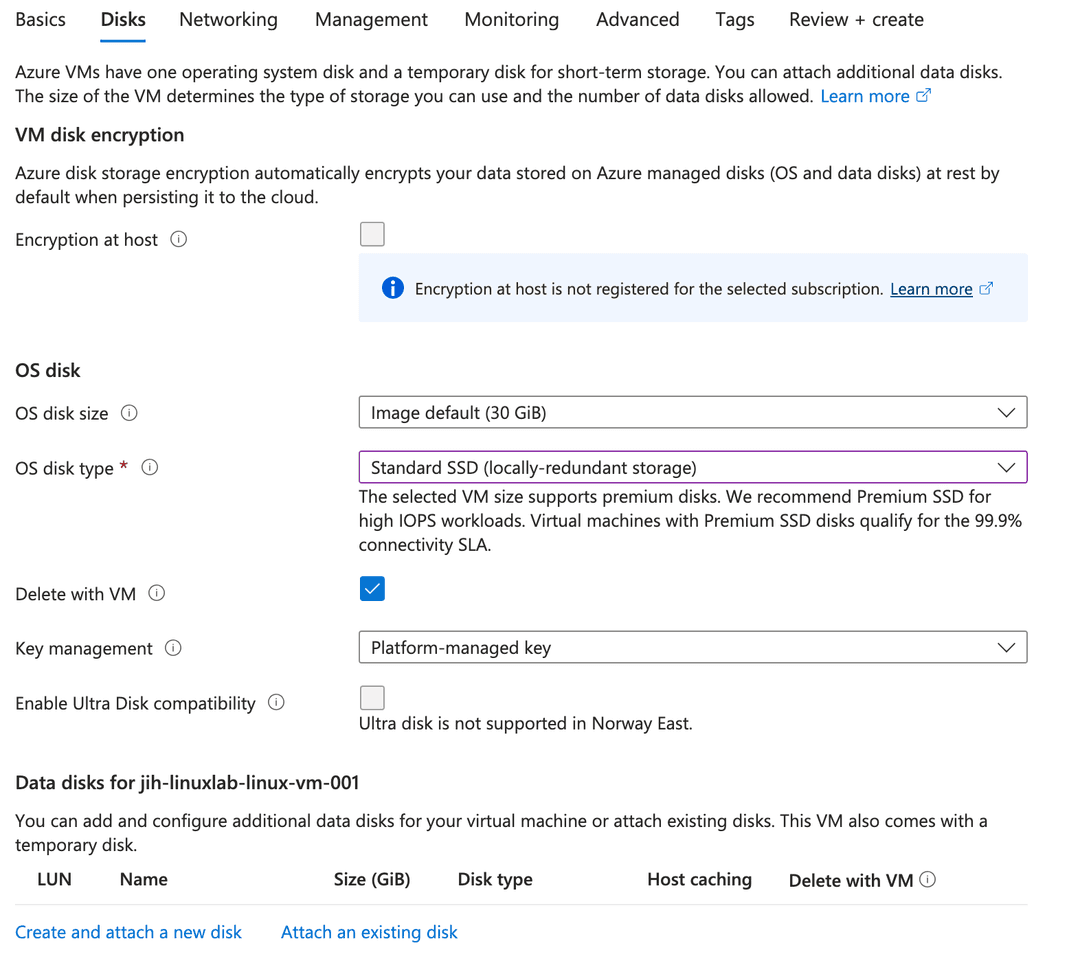The width and height of the screenshot is (1080, 967).
Task: Click info icon beside OS disk type
Action: pos(150,467)
